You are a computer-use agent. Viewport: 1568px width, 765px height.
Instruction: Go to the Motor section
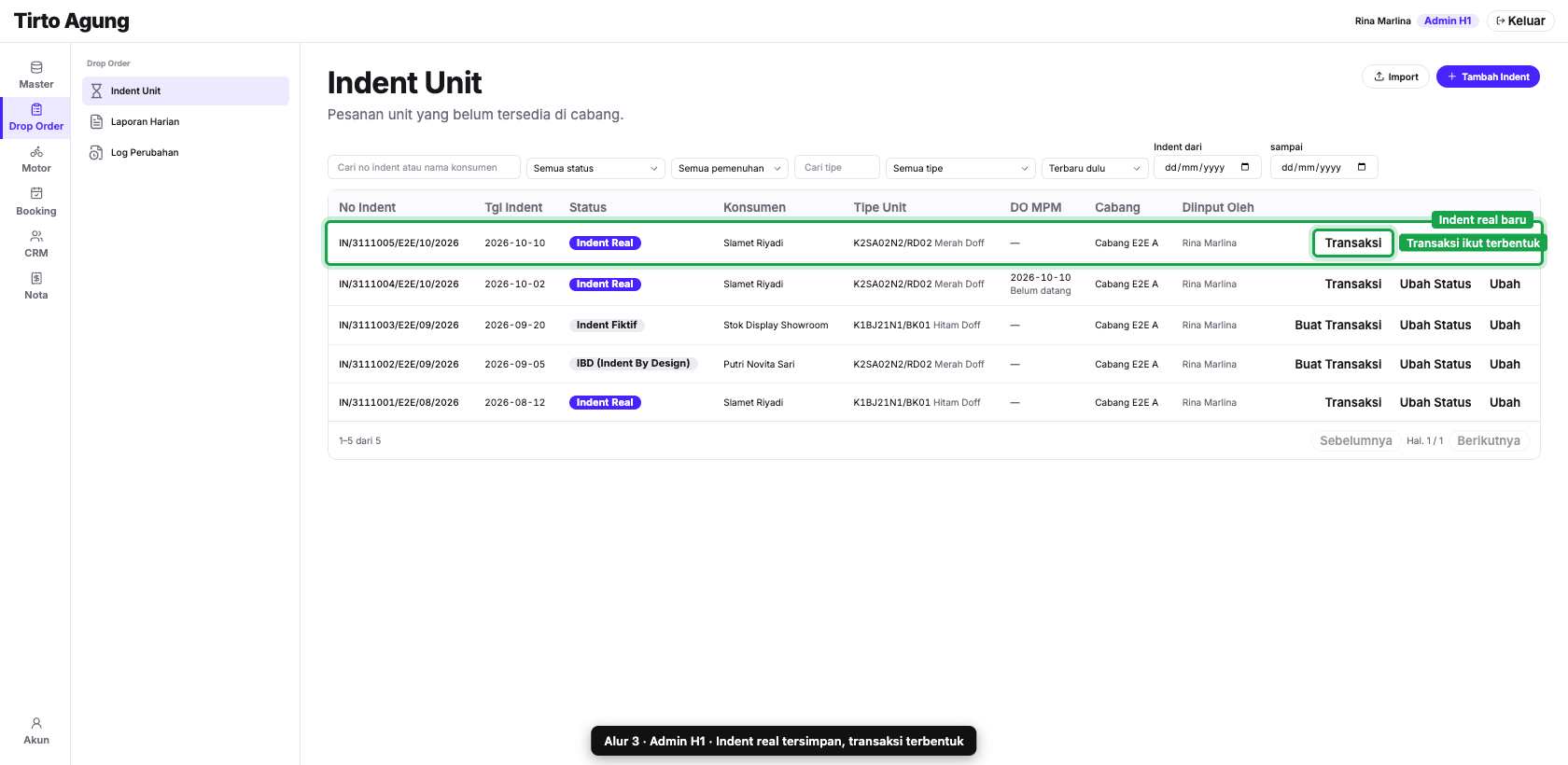35,160
